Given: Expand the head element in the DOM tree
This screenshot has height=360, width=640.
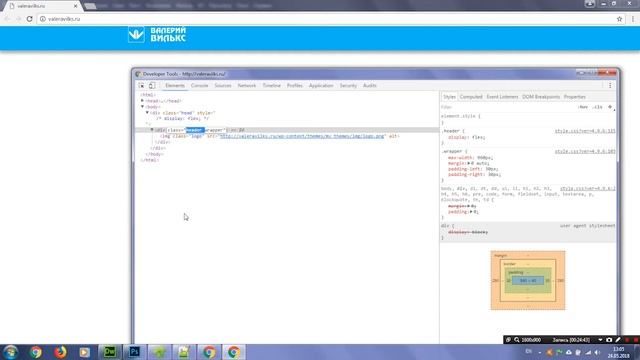Looking at the screenshot, I should tap(142, 100).
